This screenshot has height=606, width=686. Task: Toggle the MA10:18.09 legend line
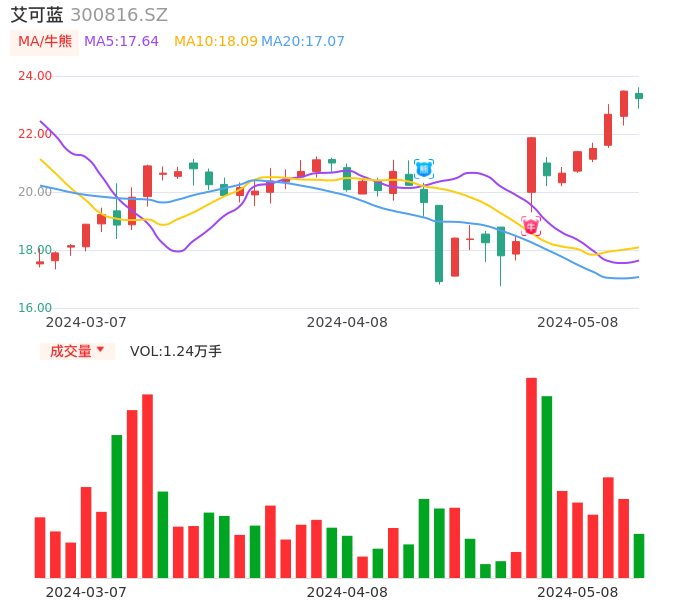tap(216, 42)
